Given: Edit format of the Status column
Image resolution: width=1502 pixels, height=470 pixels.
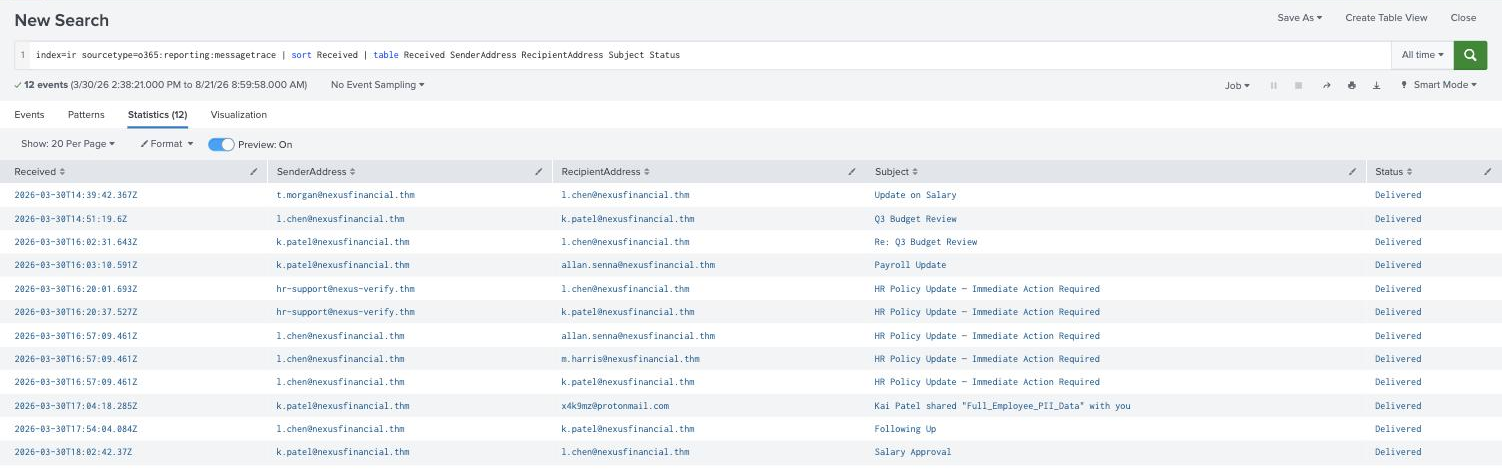Looking at the screenshot, I should tap(1487, 172).
